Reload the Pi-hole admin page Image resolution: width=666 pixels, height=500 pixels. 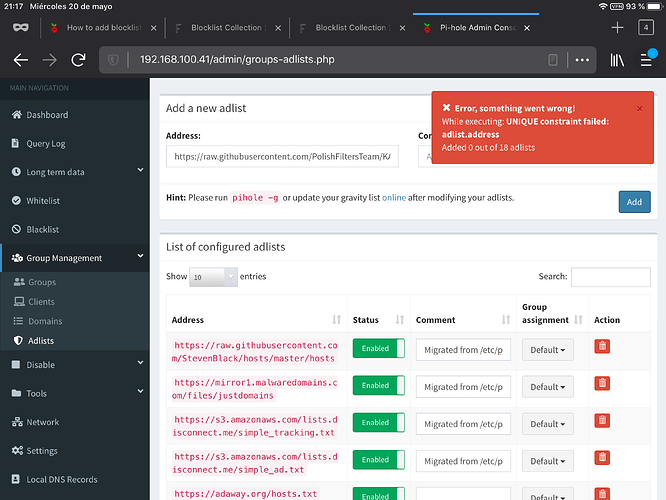[x=79, y=60]
